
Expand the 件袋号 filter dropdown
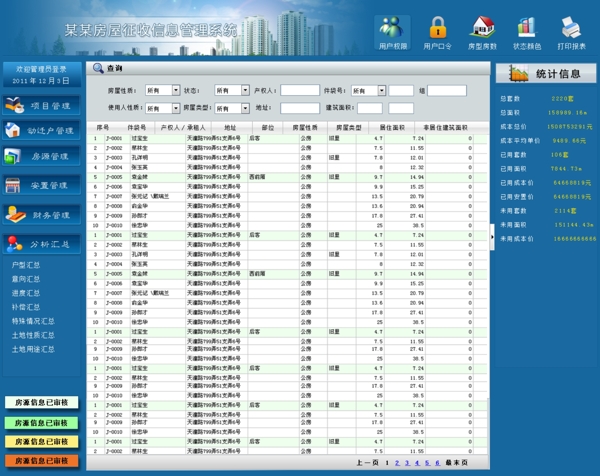pos(382,90)
